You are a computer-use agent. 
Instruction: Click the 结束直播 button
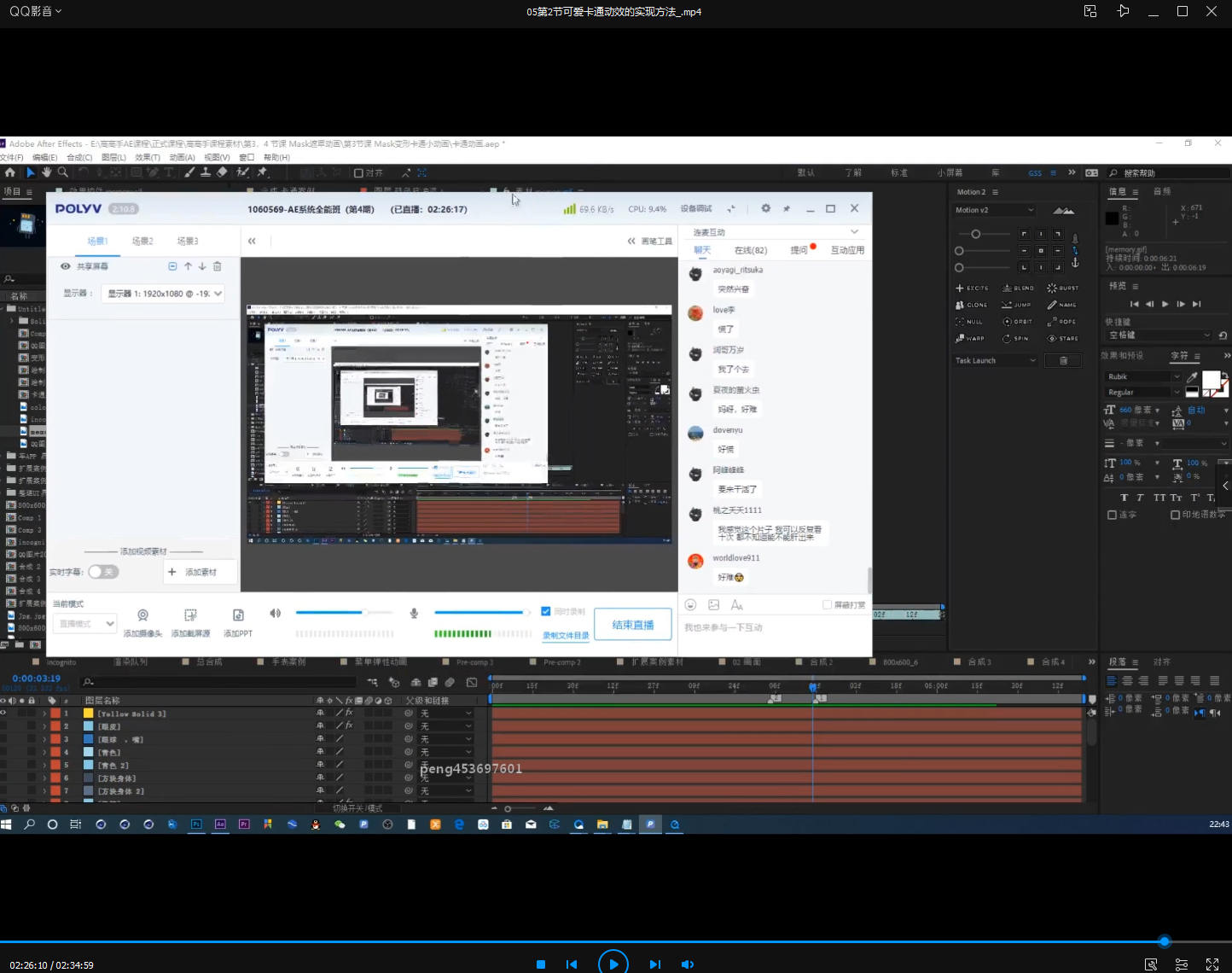click(633, 625)
